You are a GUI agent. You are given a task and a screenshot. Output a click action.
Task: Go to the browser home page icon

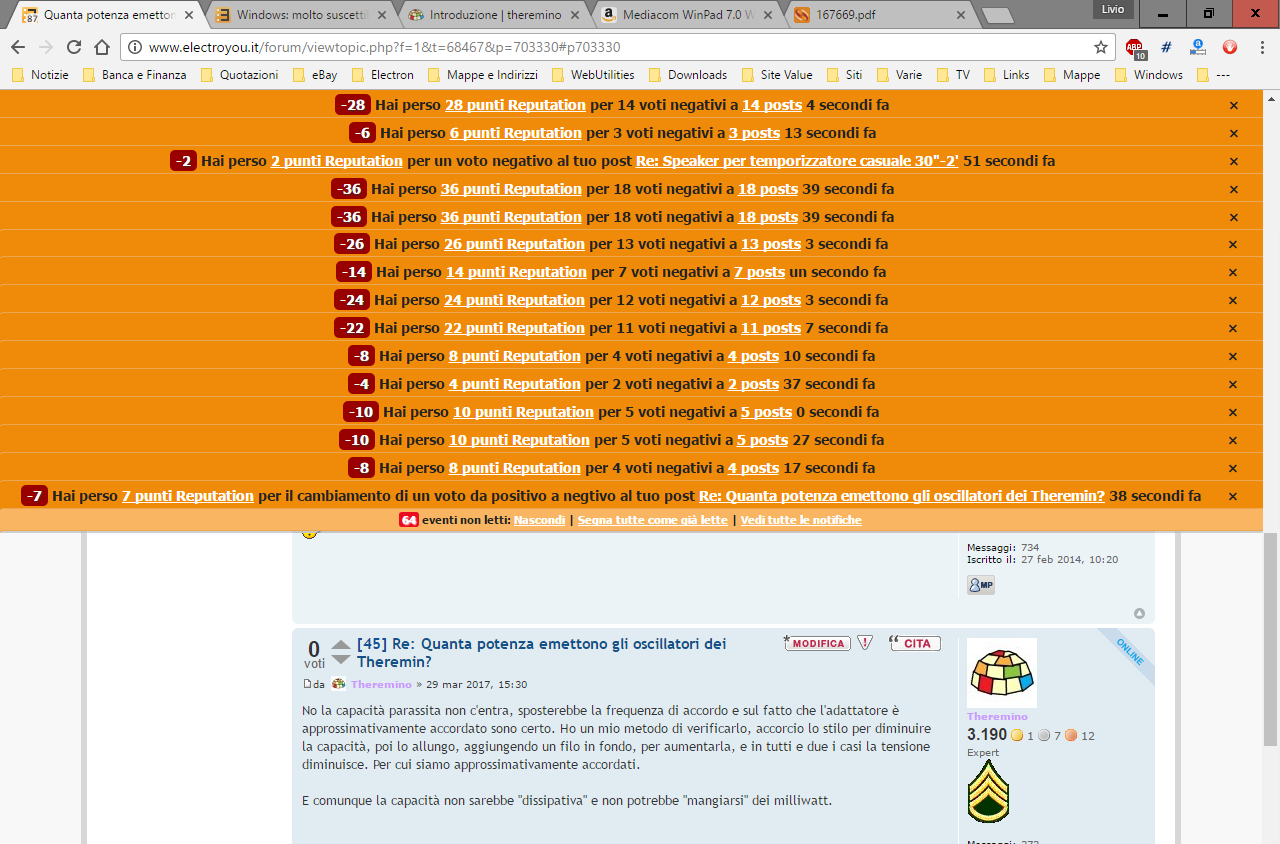point(102,47)
